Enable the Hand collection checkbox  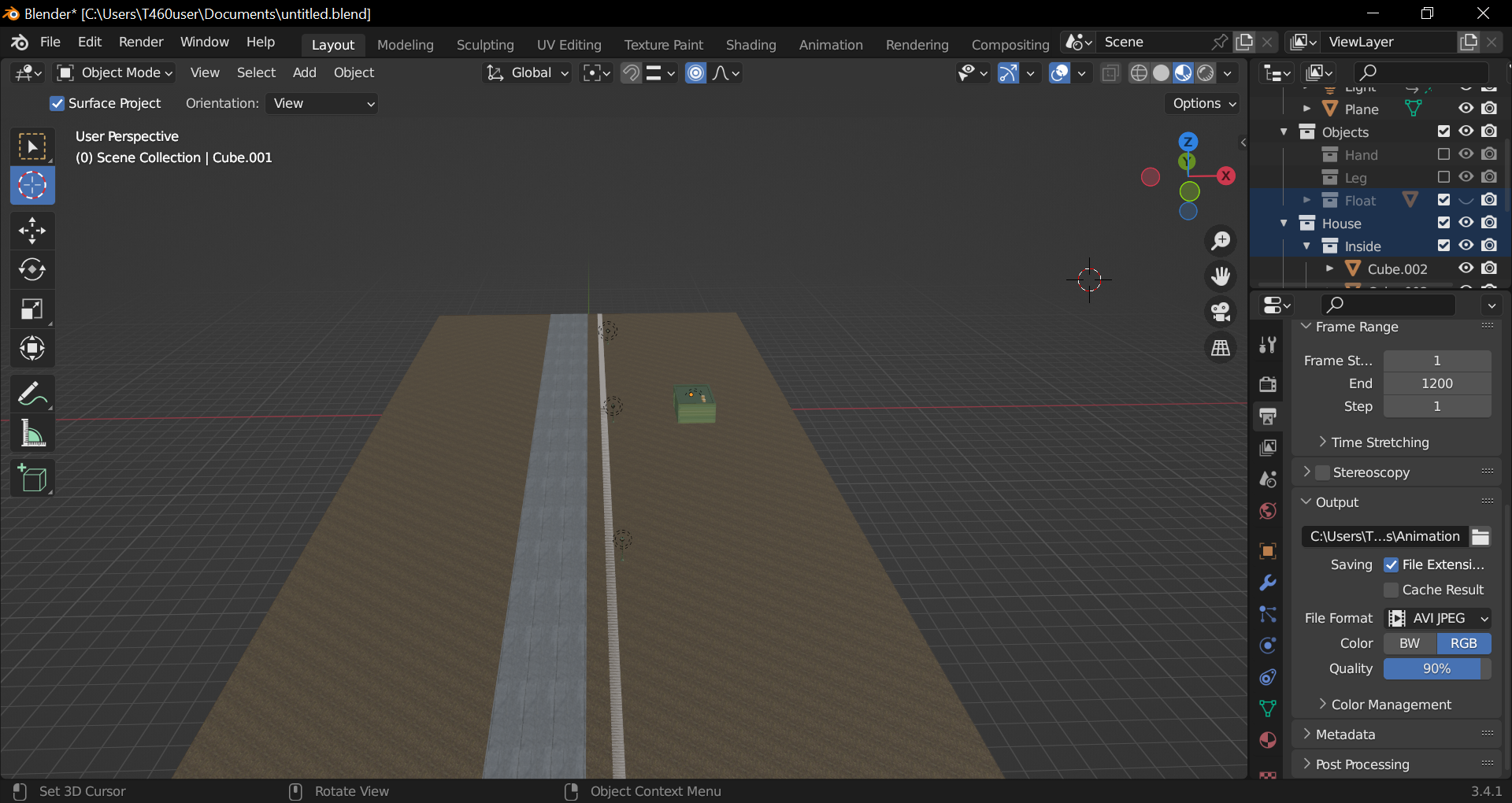(x=1443, y=154)
